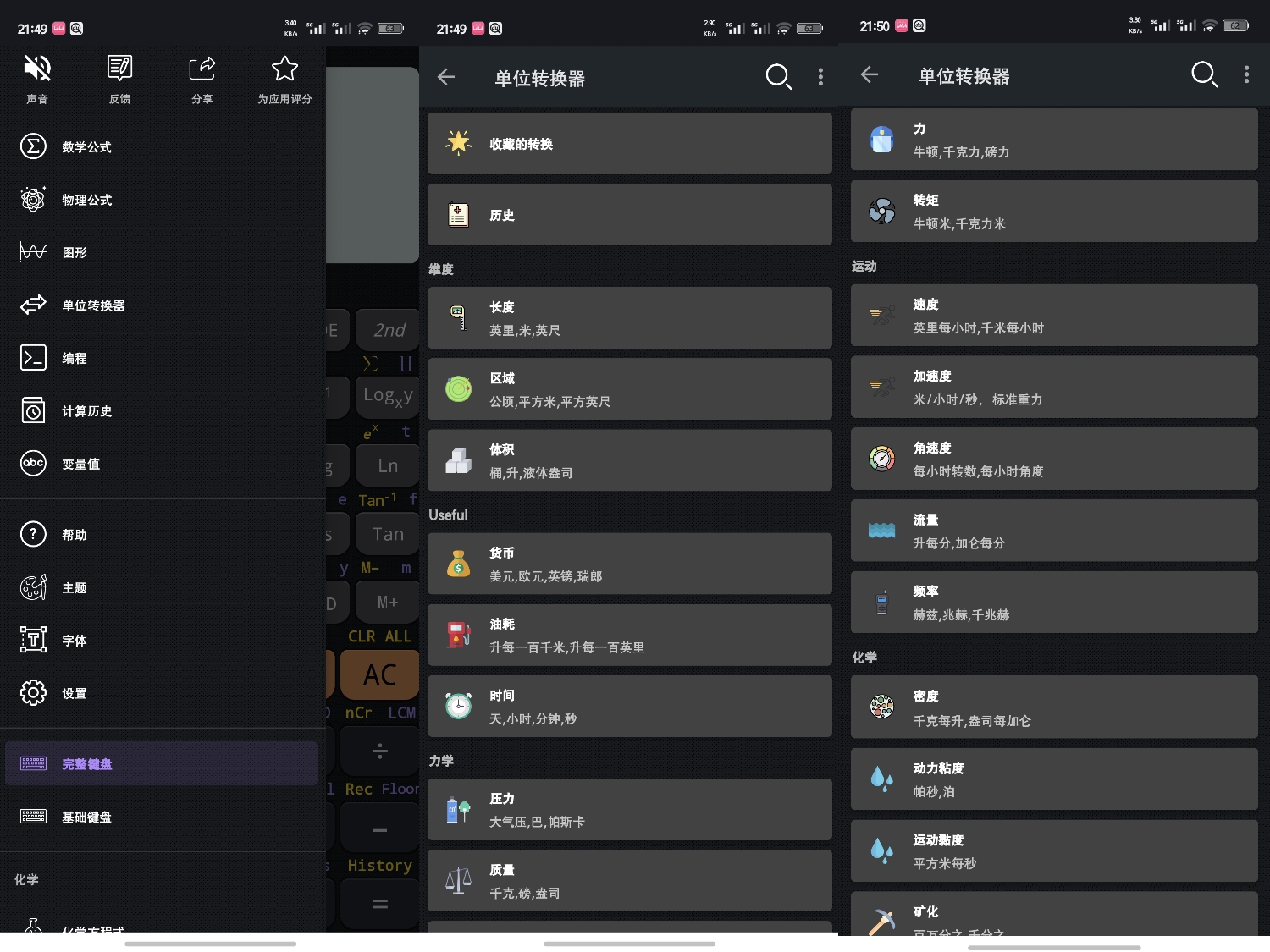Click the 主题 palette icon

tap(33, 587)
